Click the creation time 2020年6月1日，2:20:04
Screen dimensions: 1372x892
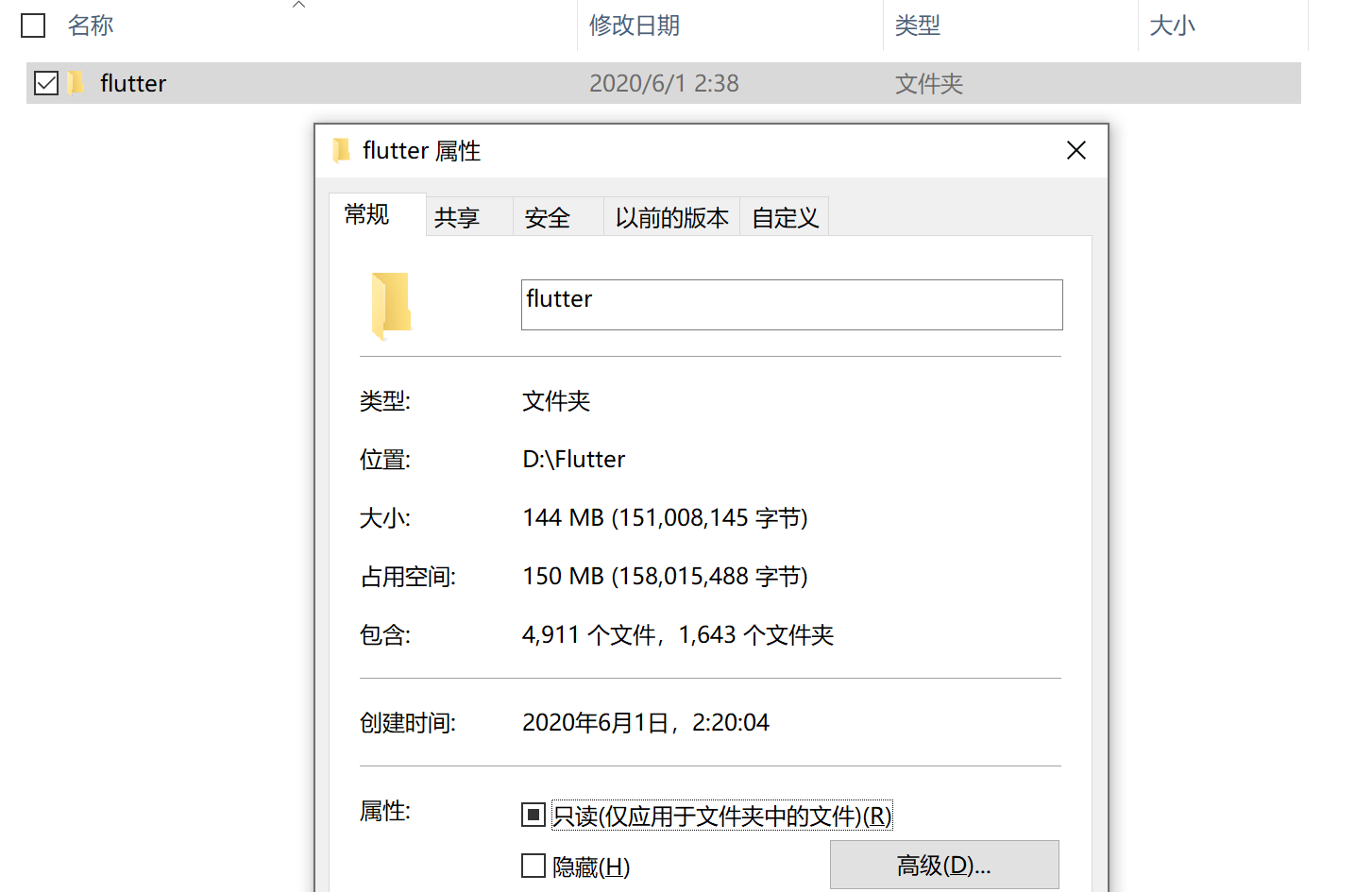[646, 722]
